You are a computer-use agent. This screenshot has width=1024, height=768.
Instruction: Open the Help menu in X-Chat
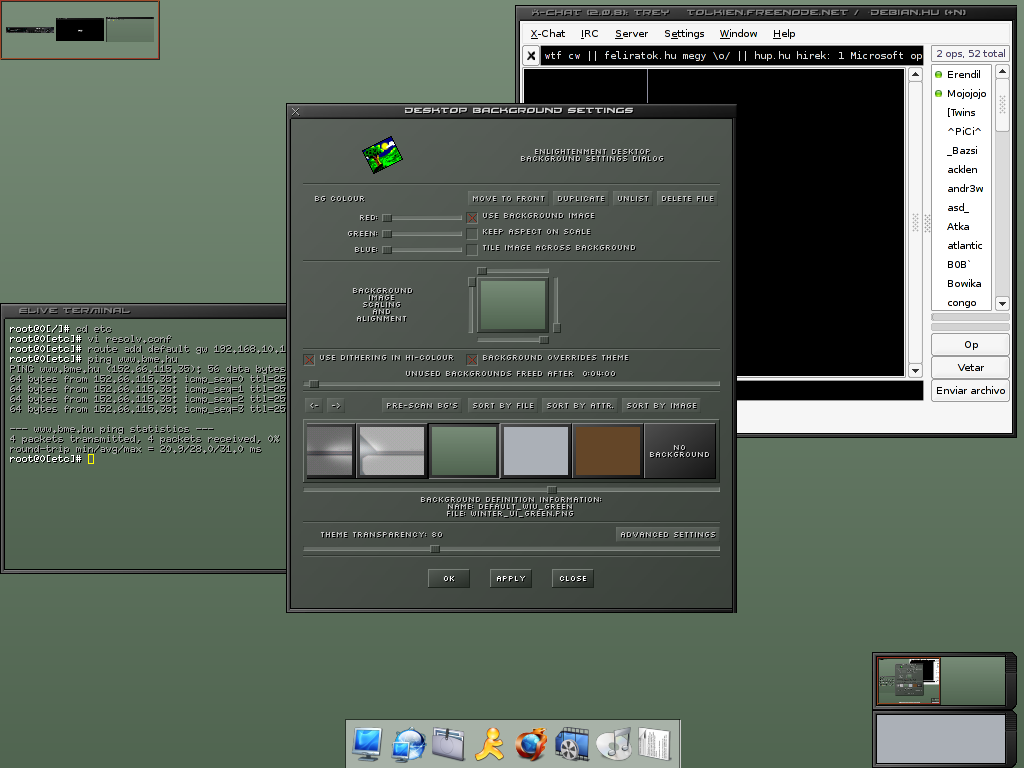784,33
